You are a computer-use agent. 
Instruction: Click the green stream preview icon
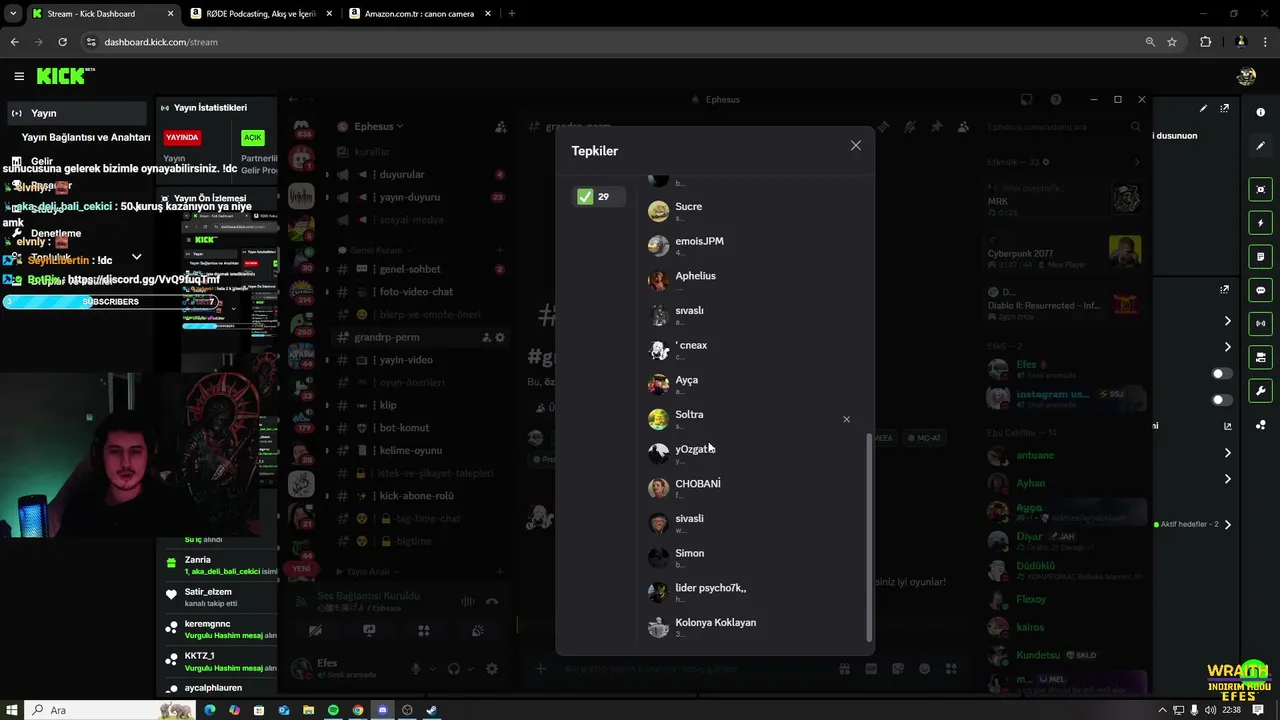1260,189
